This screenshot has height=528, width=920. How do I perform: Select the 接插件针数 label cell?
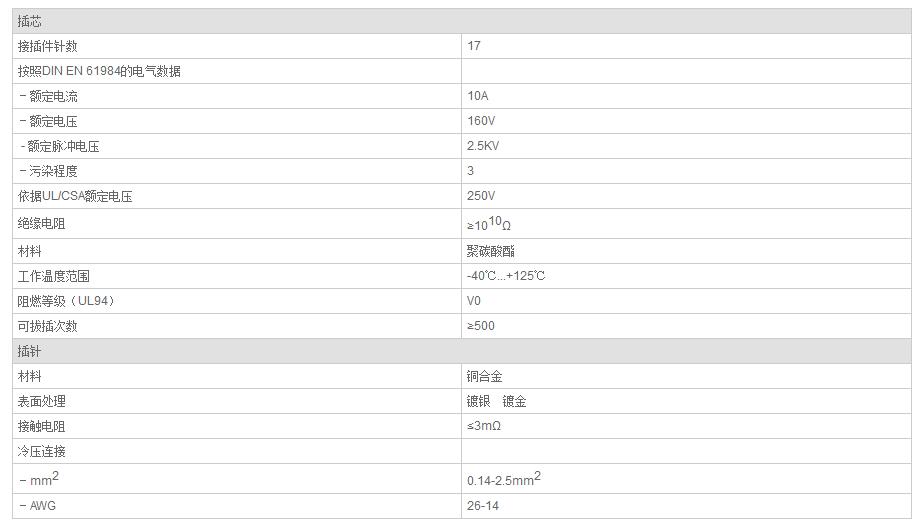click(47, 46)
